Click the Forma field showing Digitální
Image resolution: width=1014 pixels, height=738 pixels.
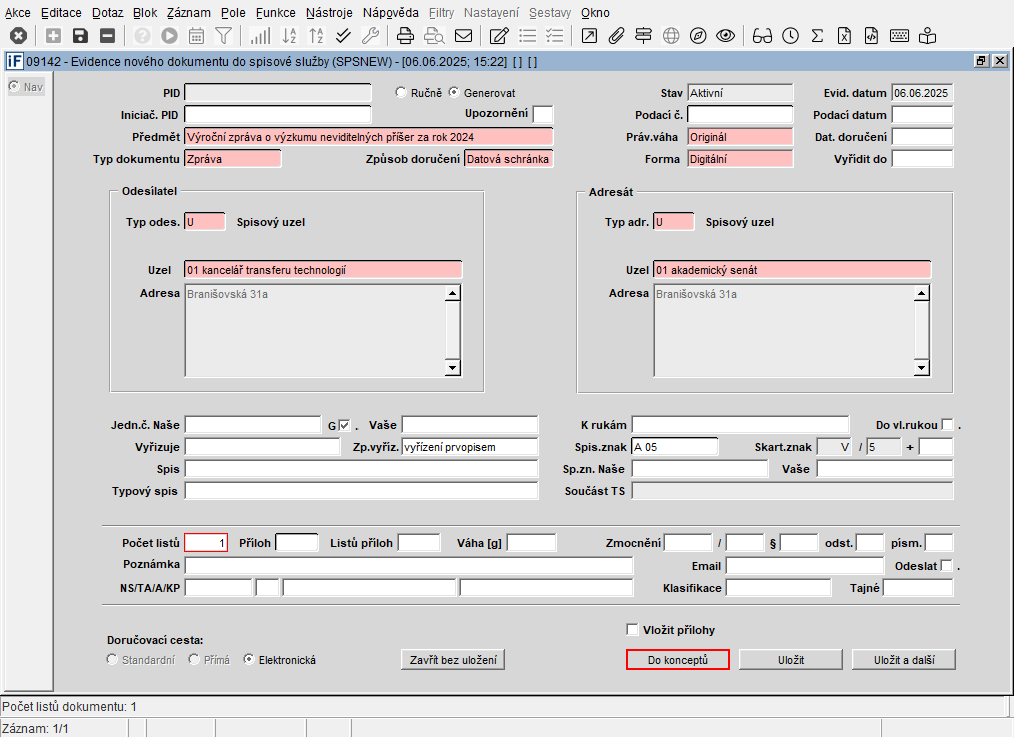click(x=740, y=158)
